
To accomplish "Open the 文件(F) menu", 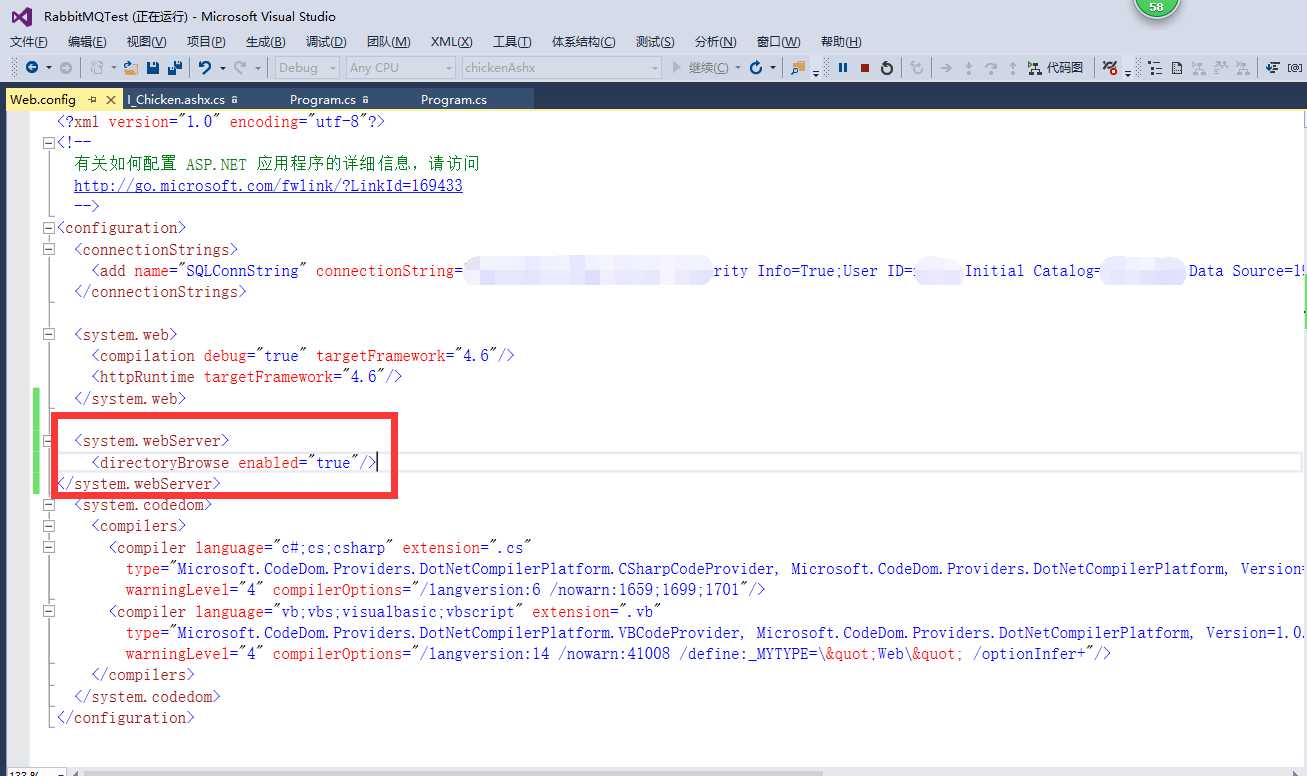I will pyautogui.click(x=29, y=42).
